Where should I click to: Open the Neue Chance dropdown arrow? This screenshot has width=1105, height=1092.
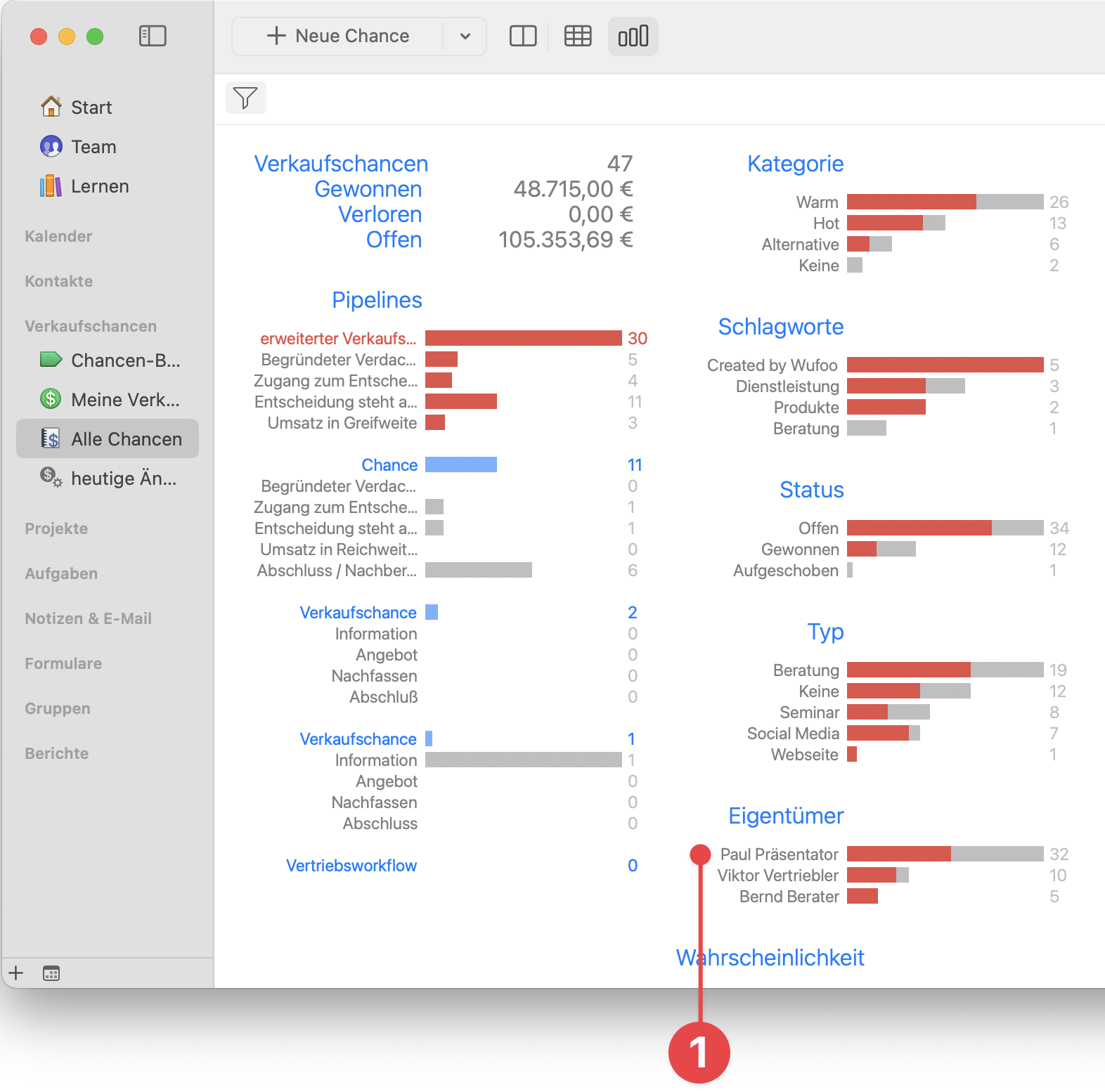tap(465, 37)
